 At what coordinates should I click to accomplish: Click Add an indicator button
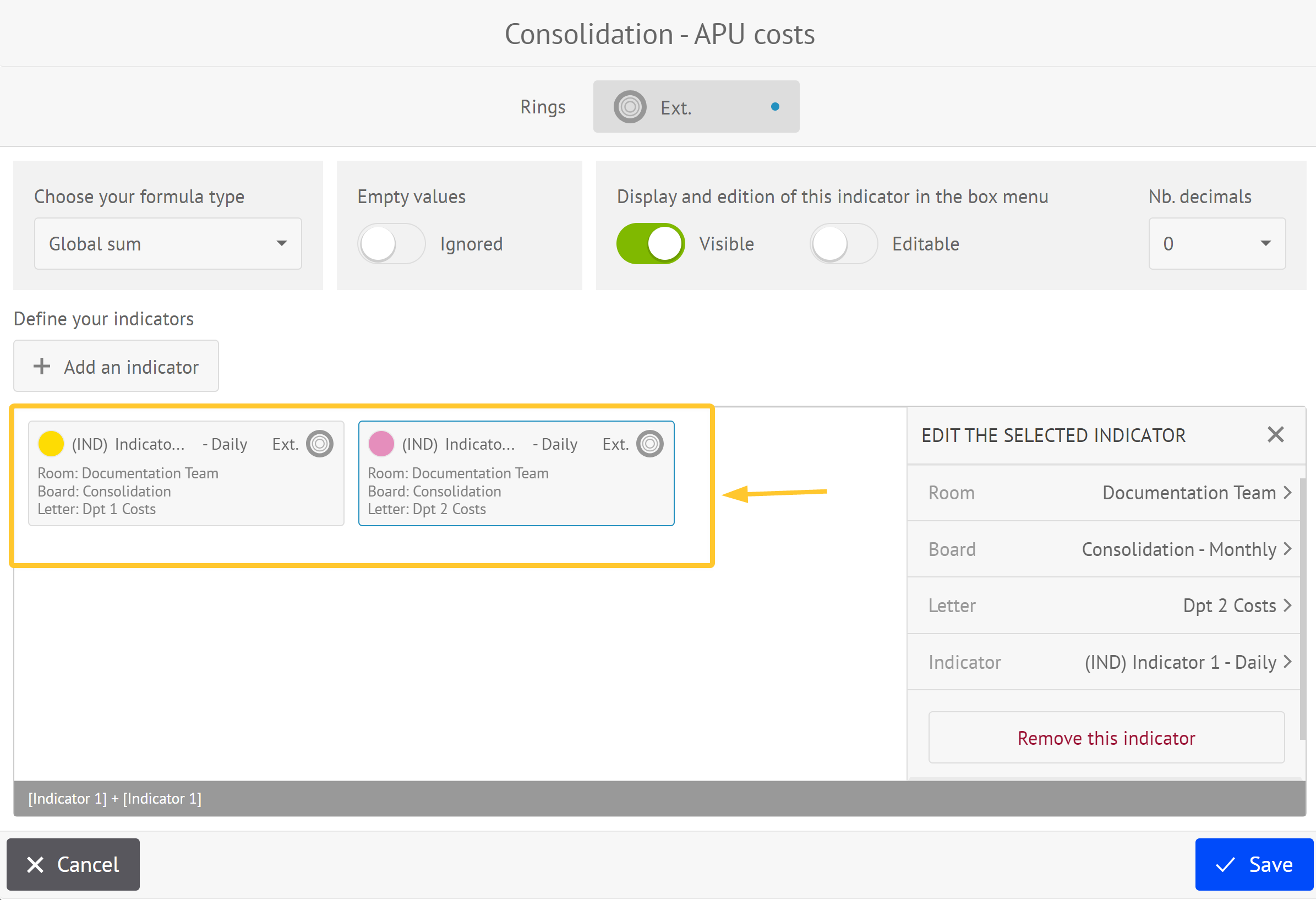tap(116, 366)
